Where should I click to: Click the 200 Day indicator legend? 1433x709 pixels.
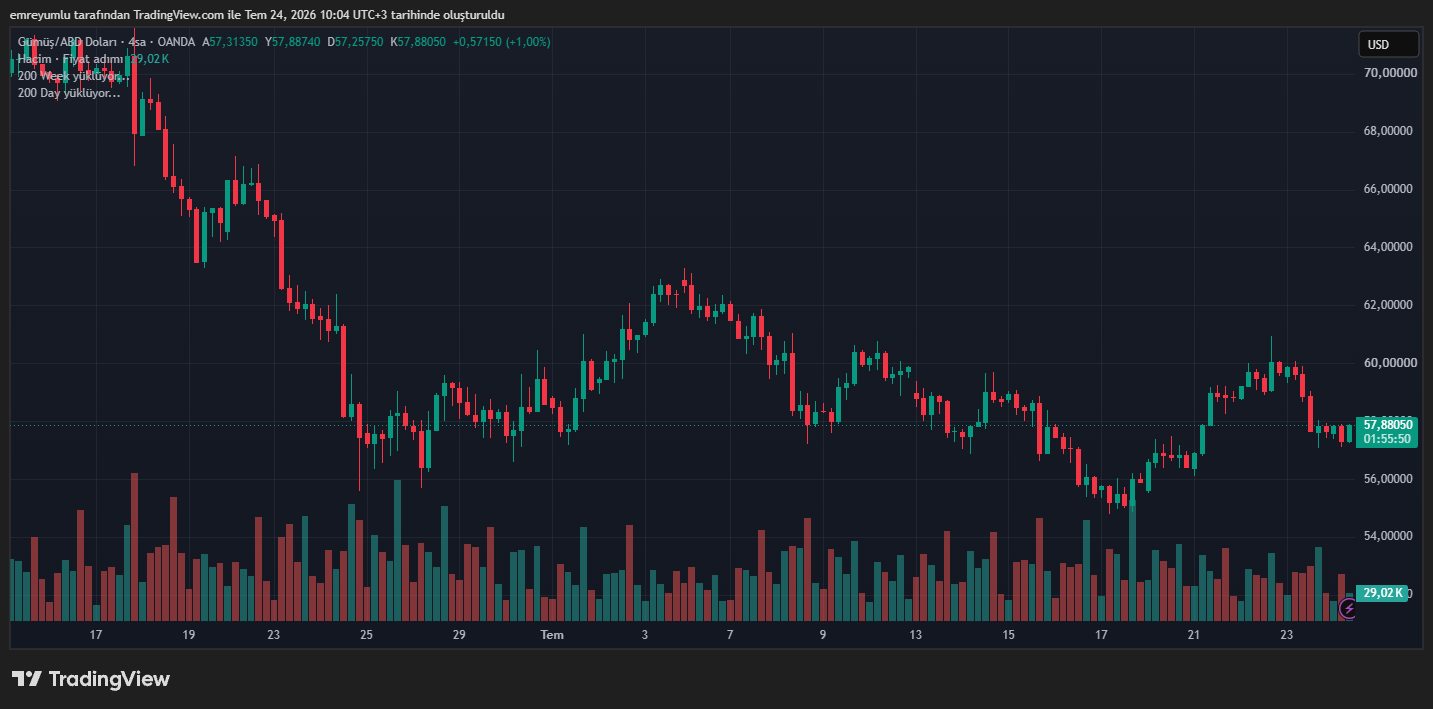(69, 93)
